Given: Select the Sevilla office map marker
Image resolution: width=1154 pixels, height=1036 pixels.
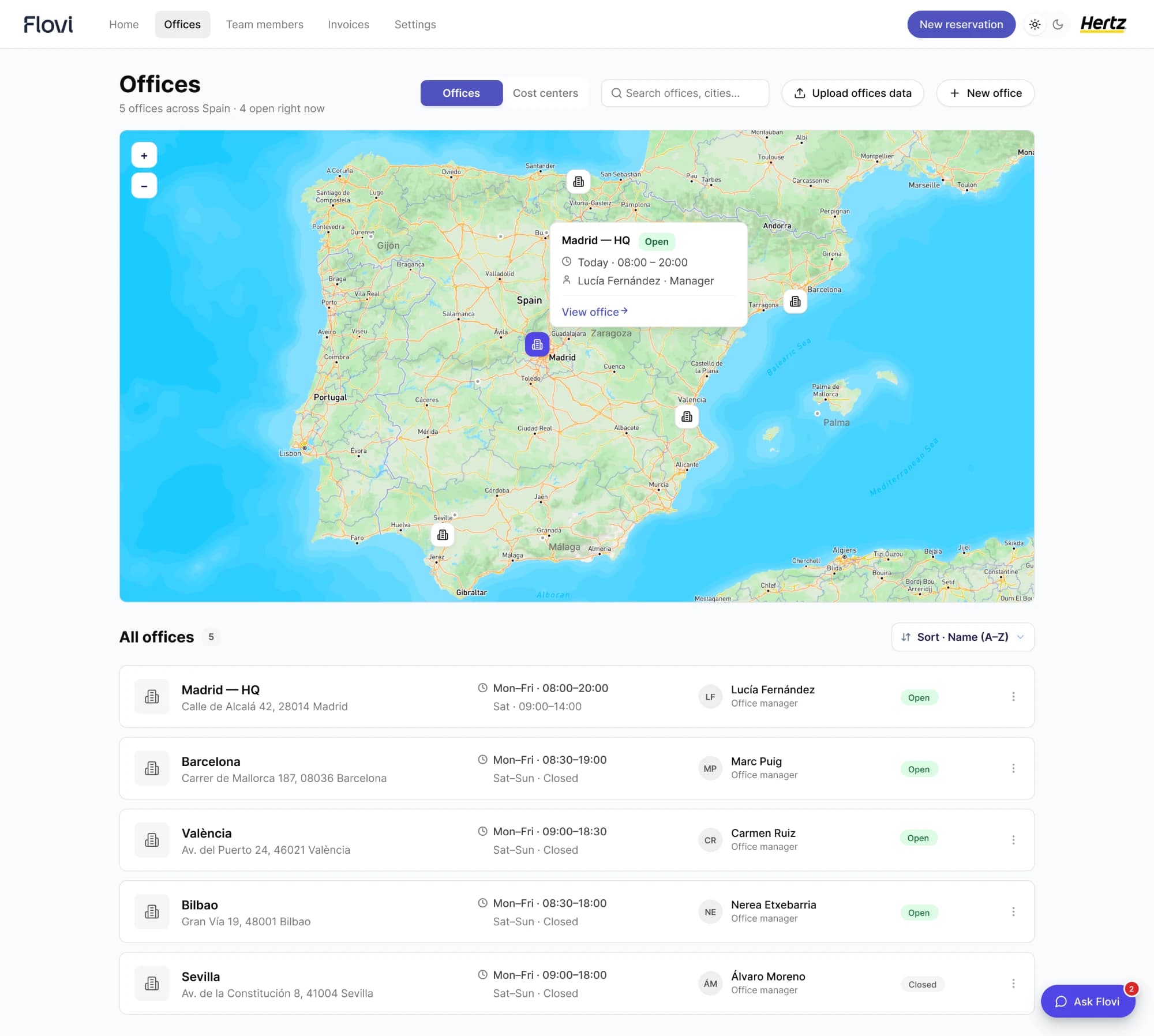Looking at the screenshot, I should point(443,535).
